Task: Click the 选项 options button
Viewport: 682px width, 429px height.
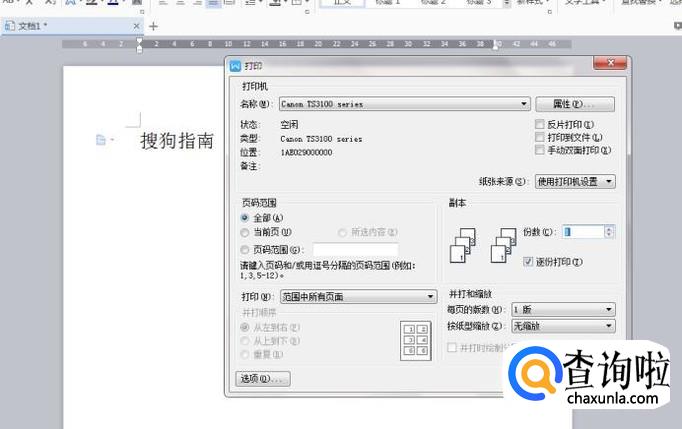Action: click(x=263, y=379)
